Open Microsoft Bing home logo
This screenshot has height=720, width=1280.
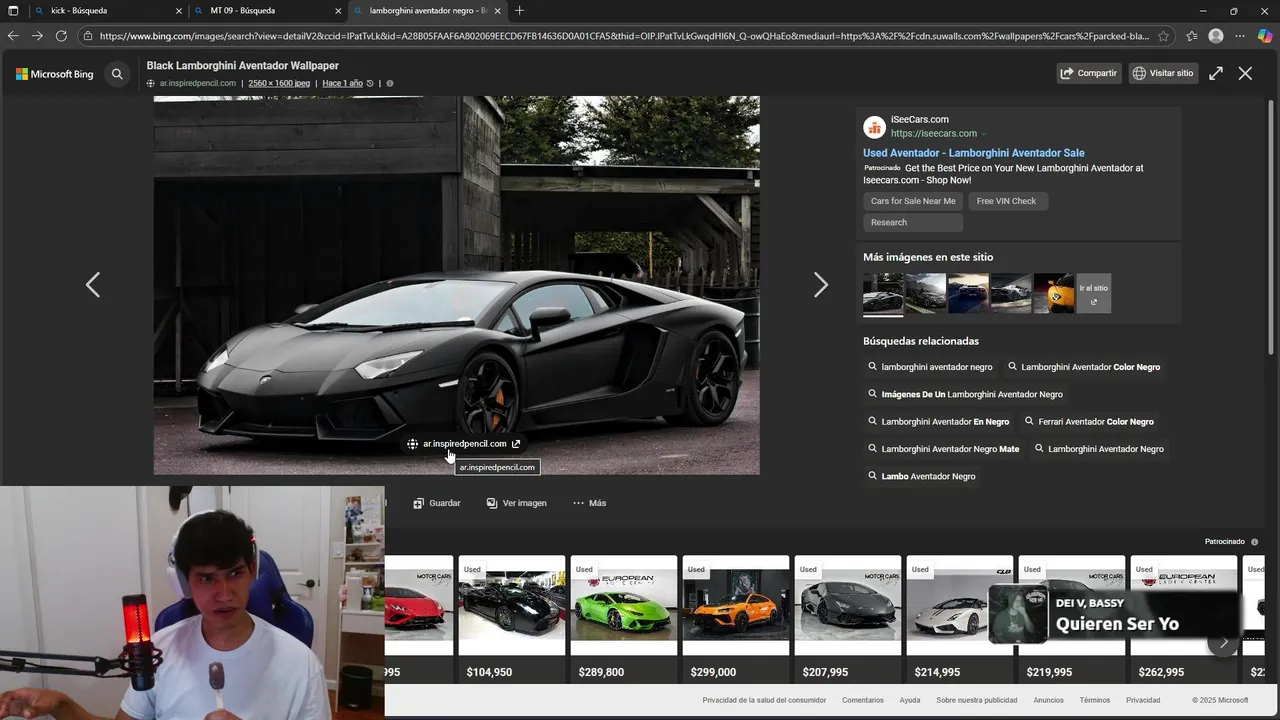click(x=55, y=74)
